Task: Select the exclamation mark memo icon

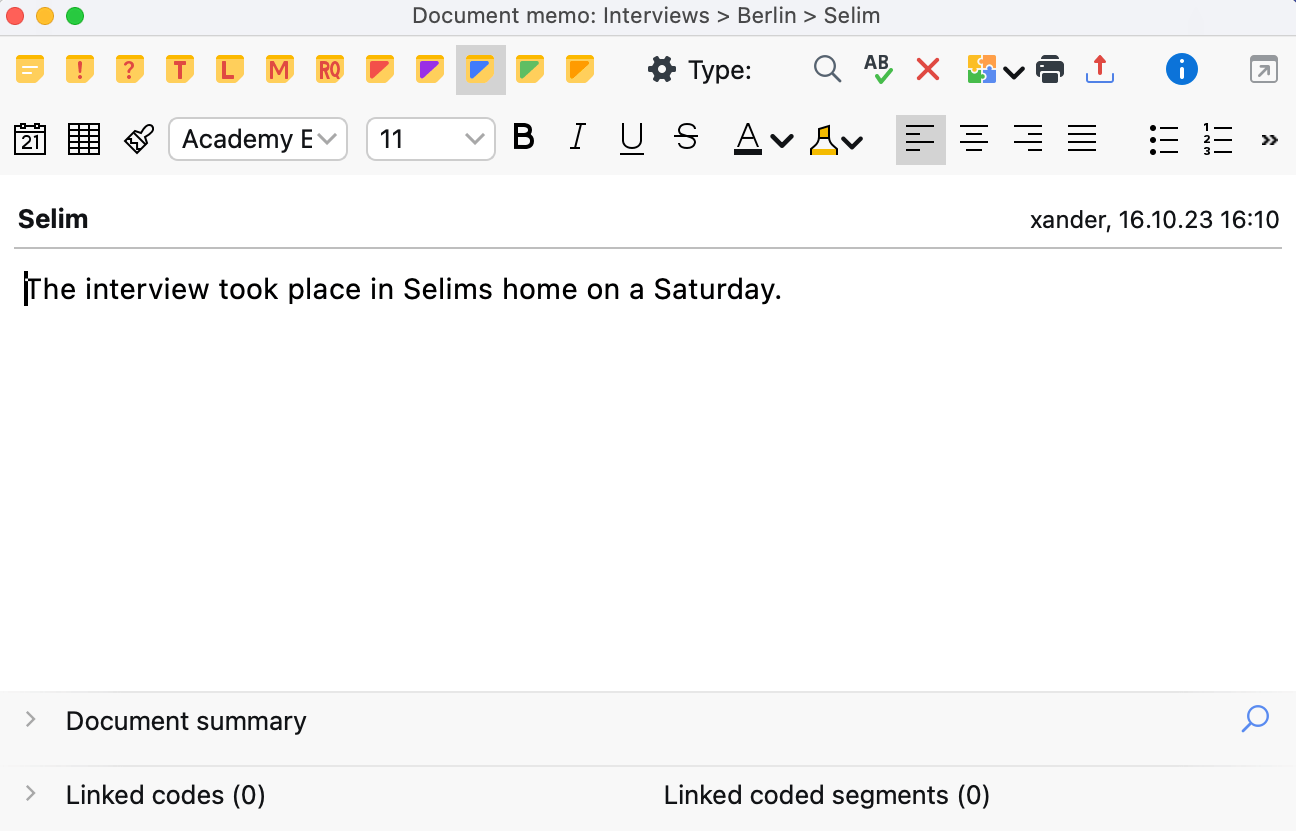Action: click(x=80, y=70)
